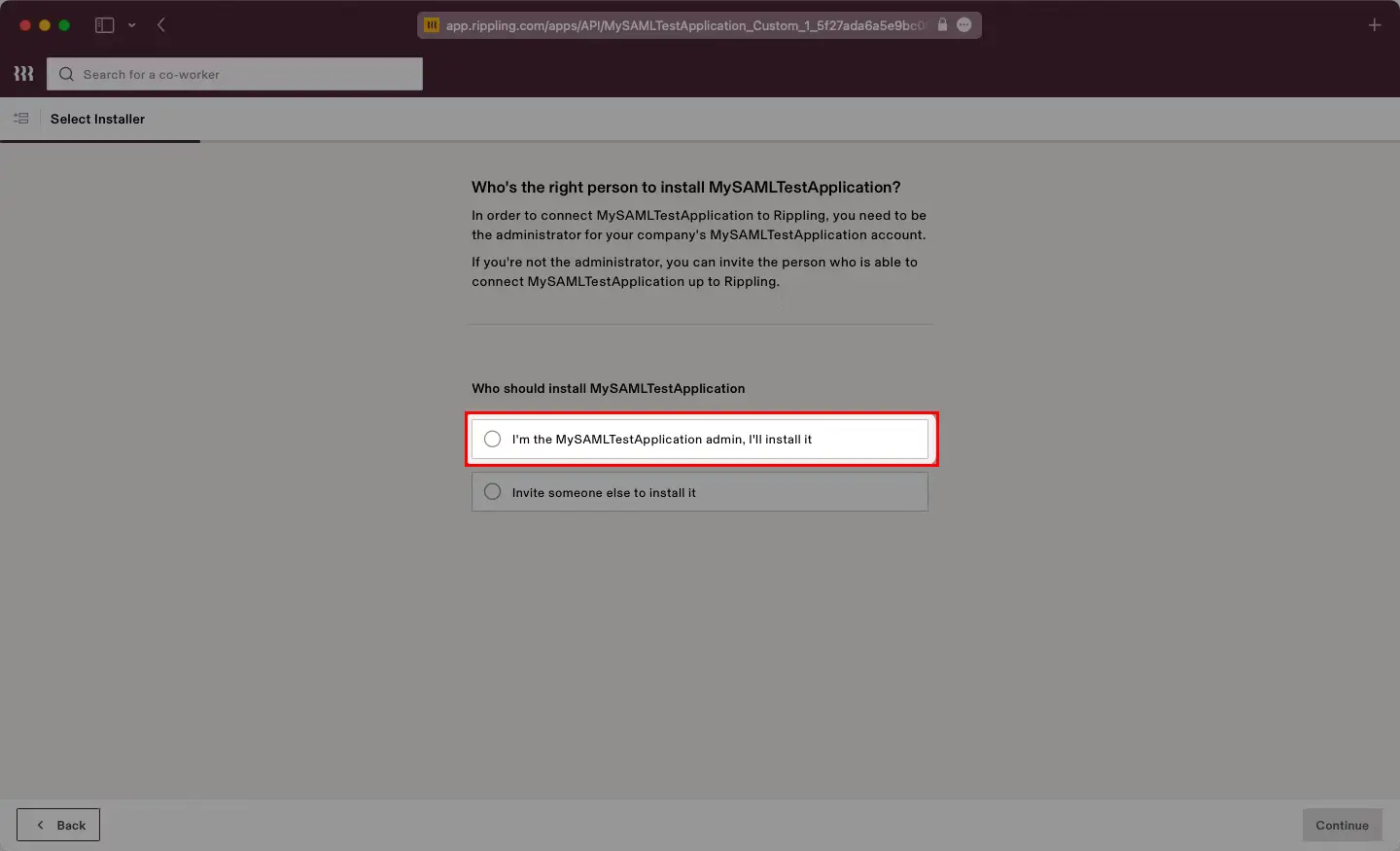Viewport: 1400px width, 851px height.
Task: Click the heading Who's the right person
Action: (x=685, y=187)
